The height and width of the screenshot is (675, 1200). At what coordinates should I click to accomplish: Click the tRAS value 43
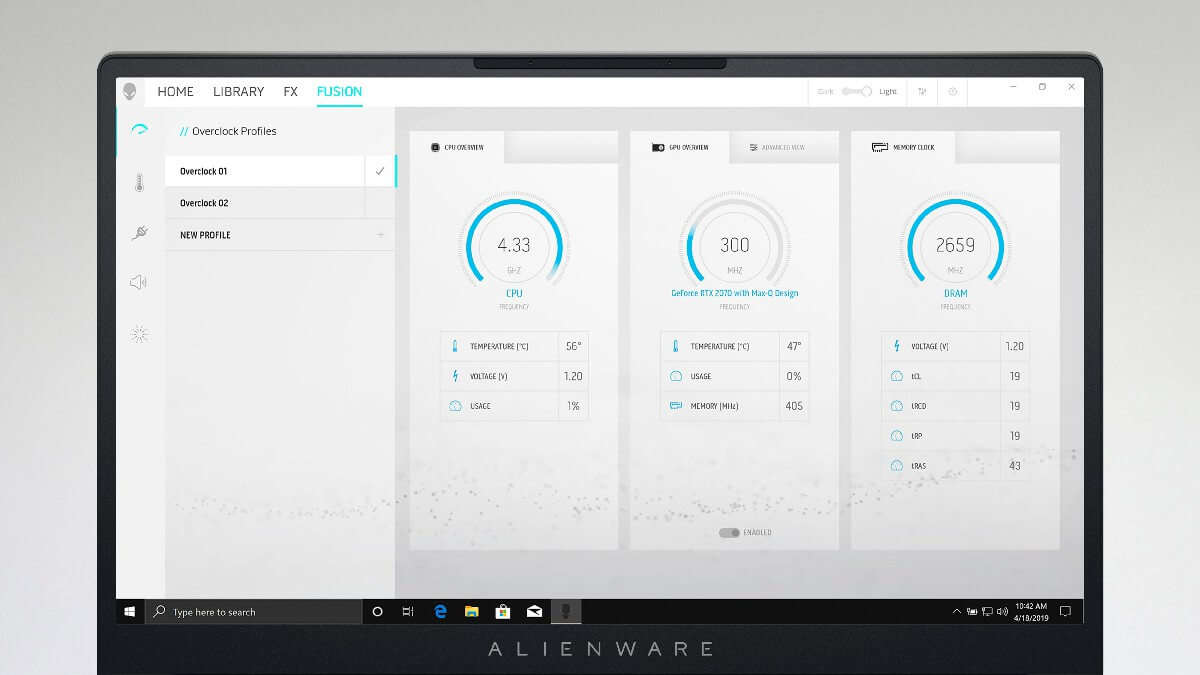pyautogui.click(x=1015, y=466)
